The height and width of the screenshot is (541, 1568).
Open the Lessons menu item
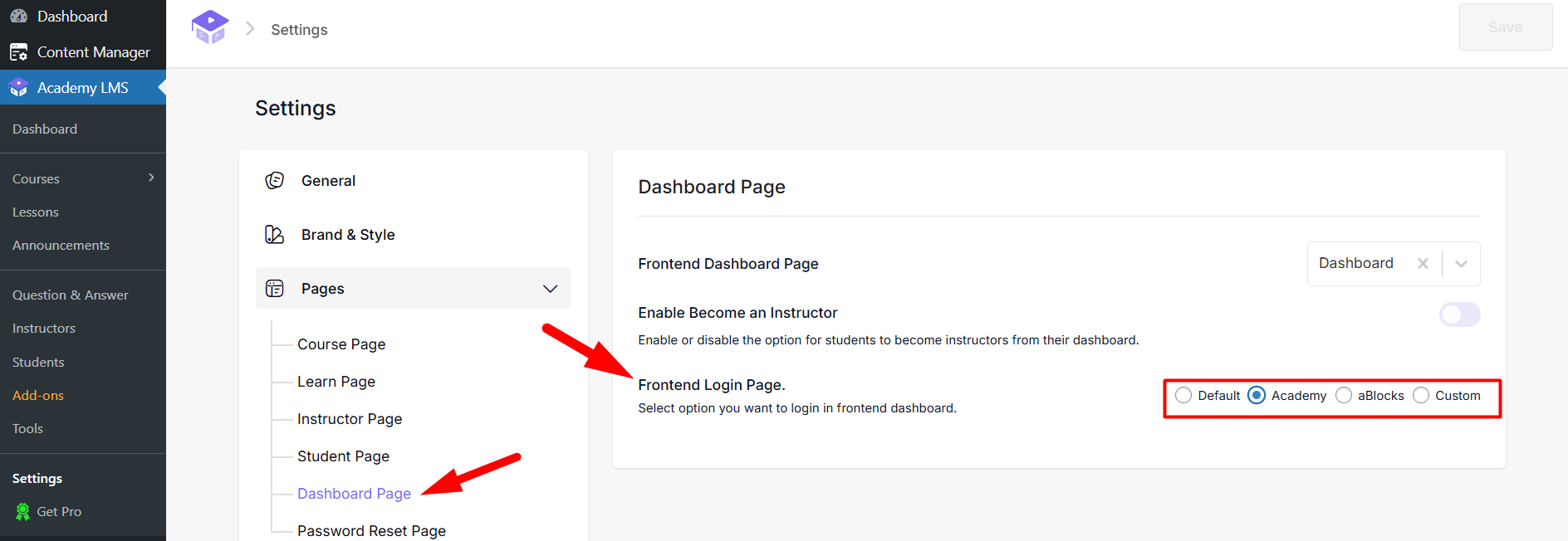point(35,212)
